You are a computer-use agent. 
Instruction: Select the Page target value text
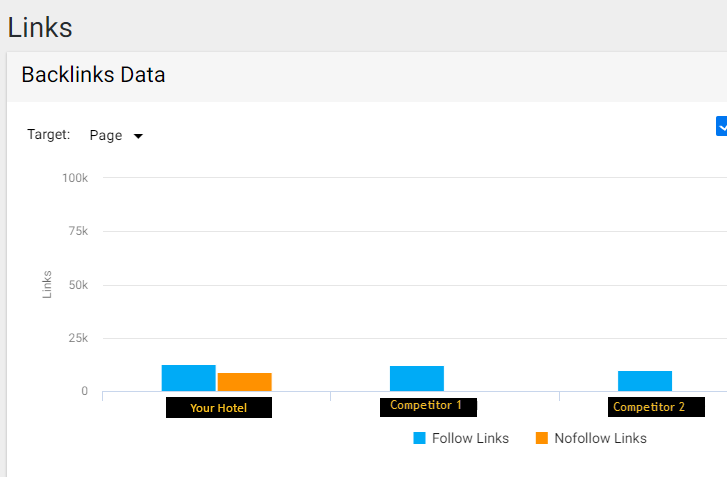[106, 135]
